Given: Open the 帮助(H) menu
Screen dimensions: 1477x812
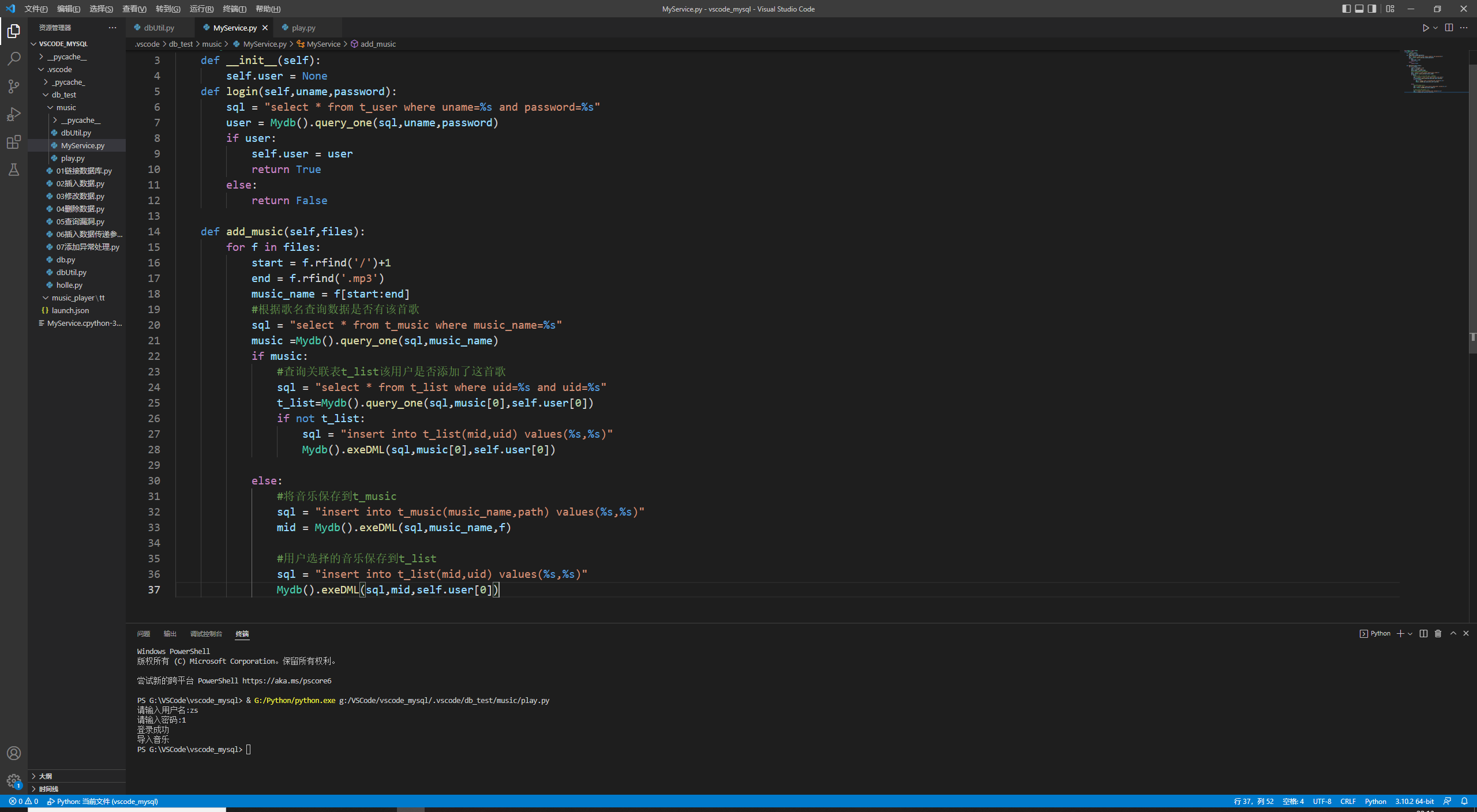Looking at the screenshot, I should [268, 9].
